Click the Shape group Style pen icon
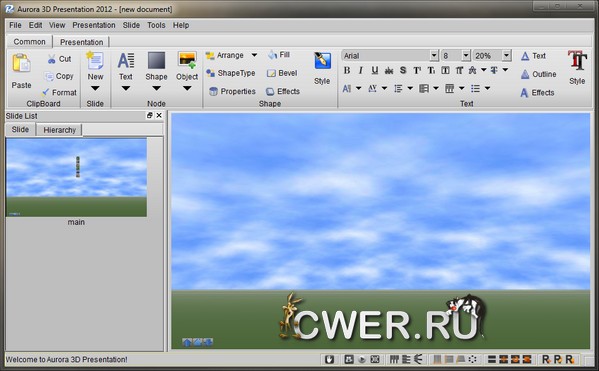This screenshot has width=599, height=371. point(322,61)
